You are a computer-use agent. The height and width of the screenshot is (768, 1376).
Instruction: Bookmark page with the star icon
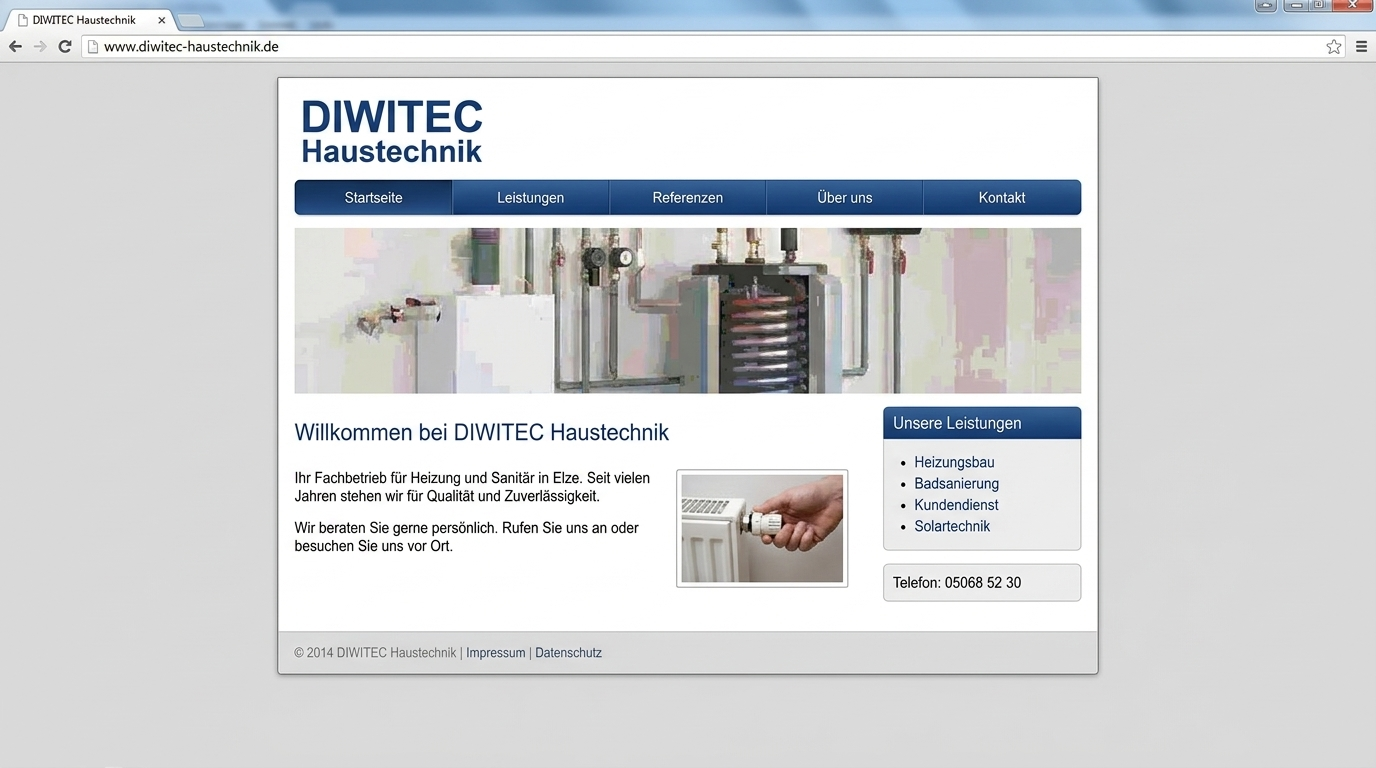pyautogui.click(x=1334, y=47)
